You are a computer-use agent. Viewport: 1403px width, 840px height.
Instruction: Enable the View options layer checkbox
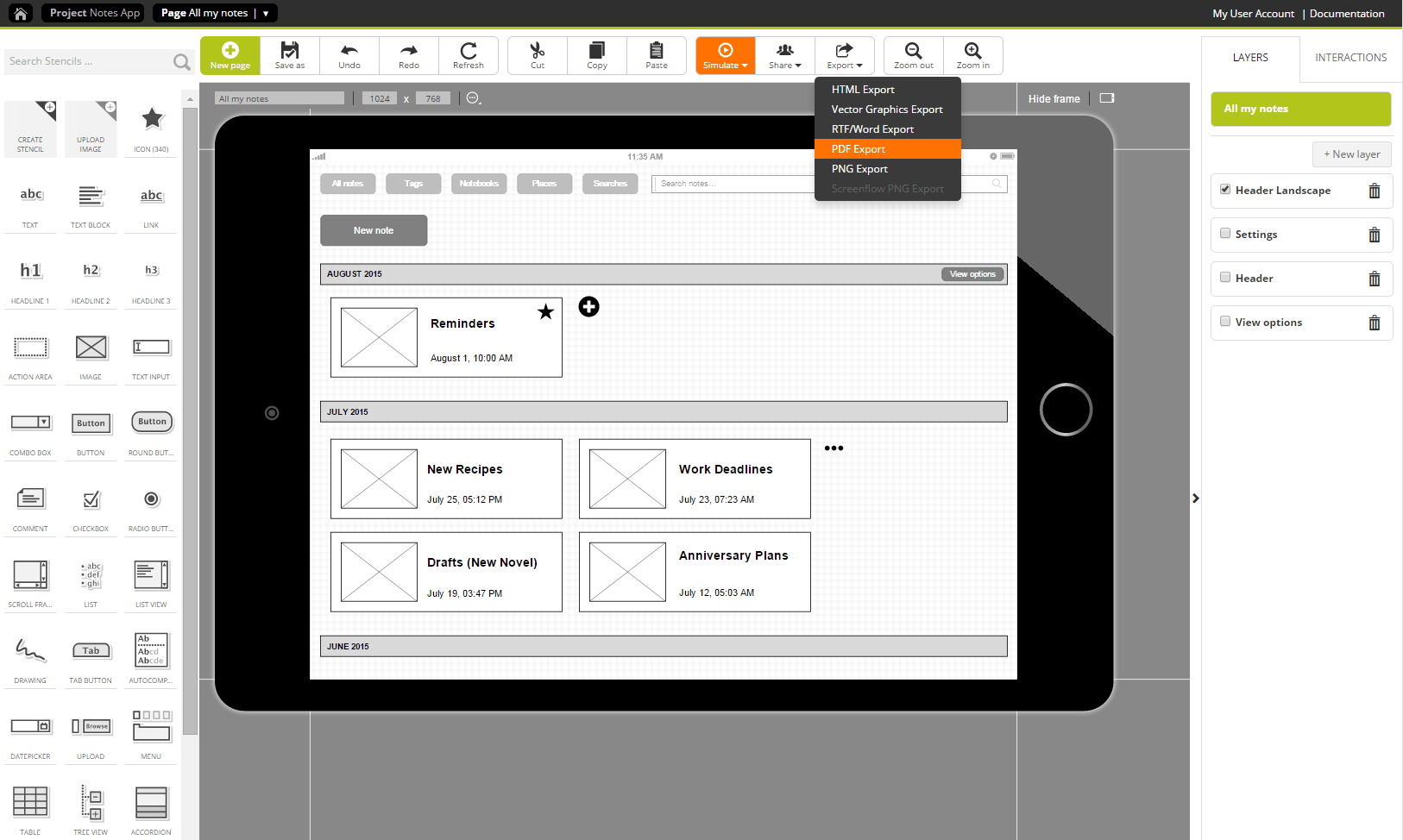click(1225, 320)
